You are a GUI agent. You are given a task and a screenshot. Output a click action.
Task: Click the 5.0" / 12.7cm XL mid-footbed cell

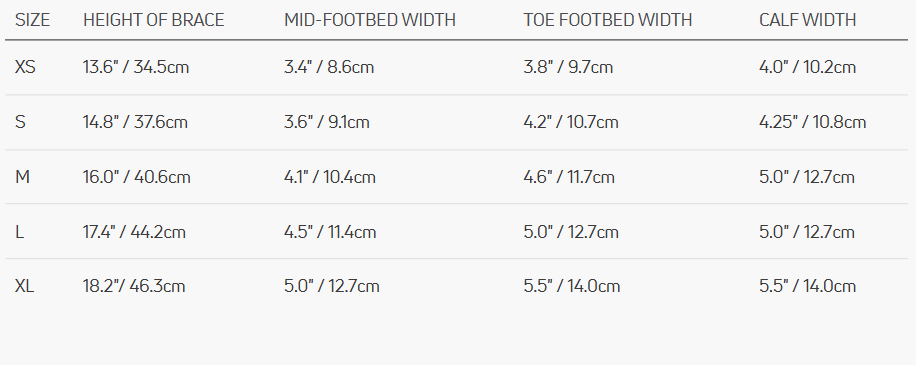(x=332, y=286)
